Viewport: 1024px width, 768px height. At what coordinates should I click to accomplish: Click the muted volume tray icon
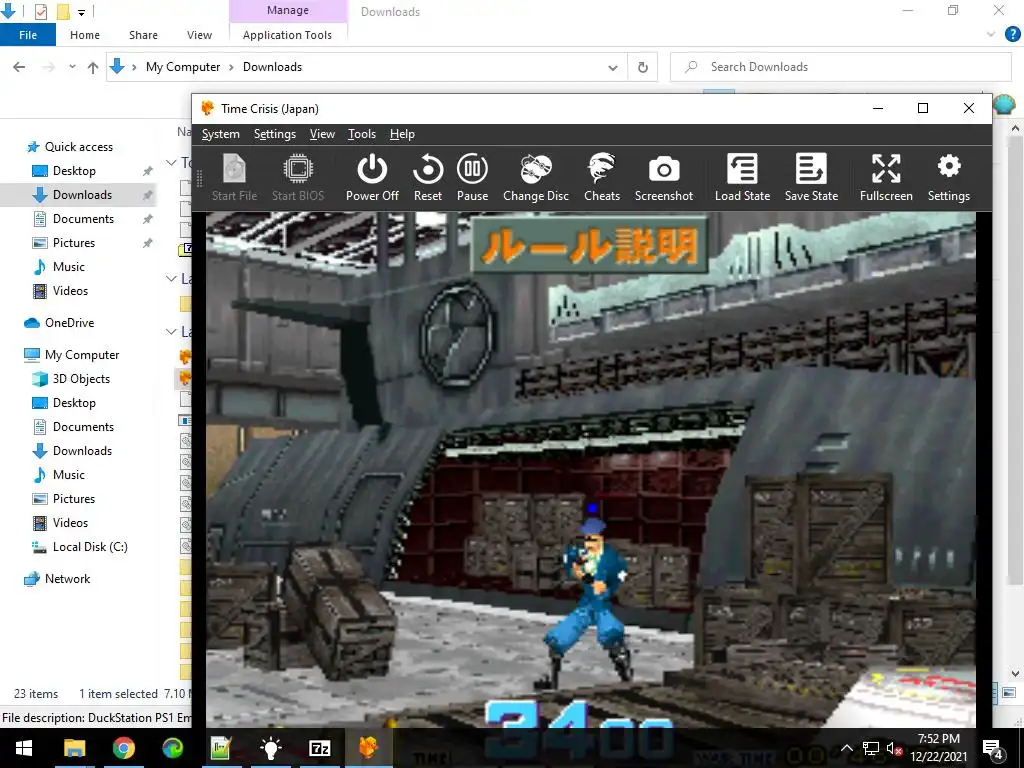point(894,748)
